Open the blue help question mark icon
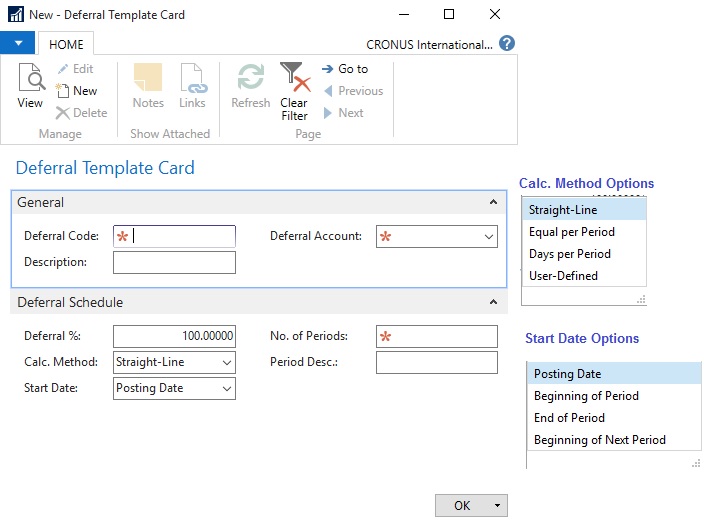The width and height of the screenshot is (704, 525). point(507,44)
